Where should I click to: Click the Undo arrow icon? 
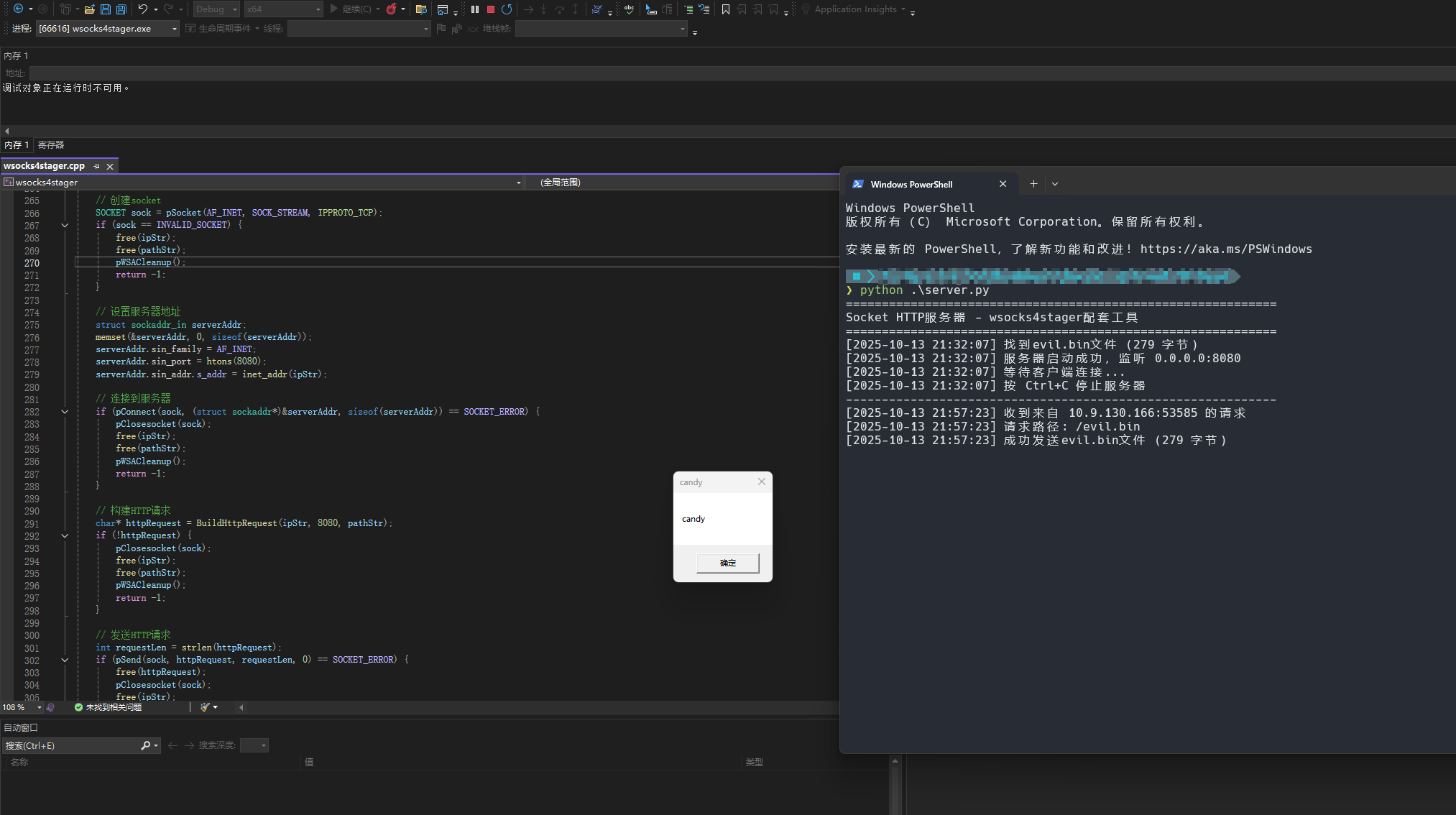(143, 9)
